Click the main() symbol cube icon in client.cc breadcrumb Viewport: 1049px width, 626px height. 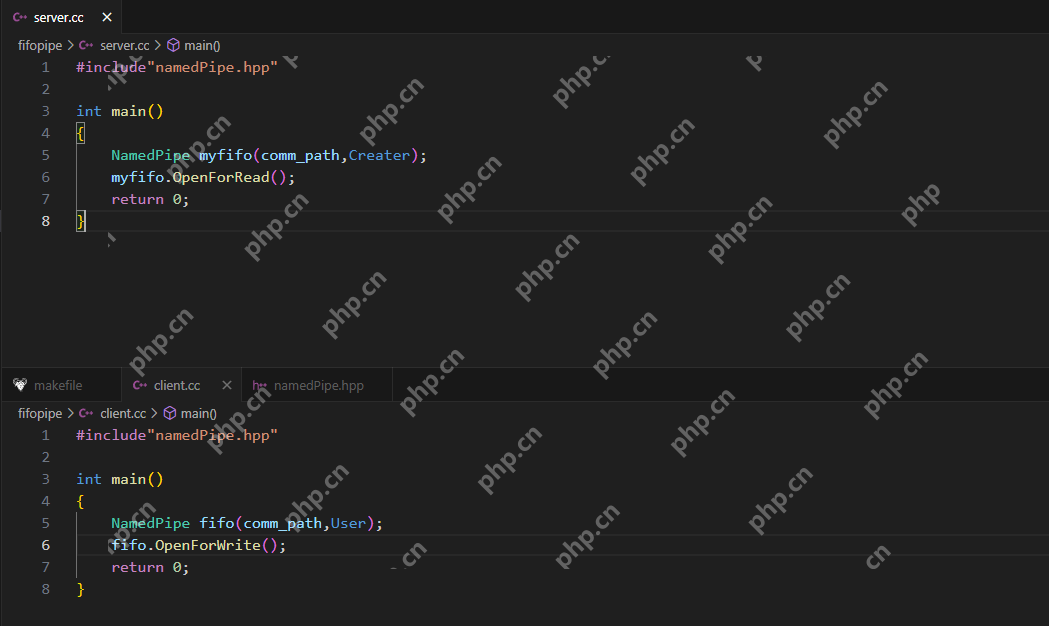coord(170,413)
